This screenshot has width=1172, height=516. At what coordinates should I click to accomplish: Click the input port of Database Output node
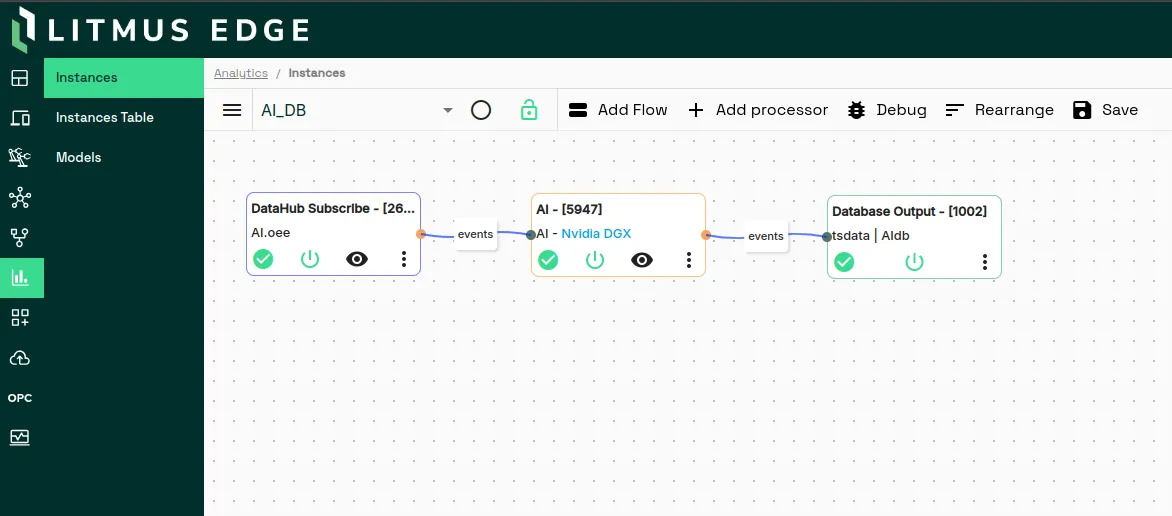point(827,236)
